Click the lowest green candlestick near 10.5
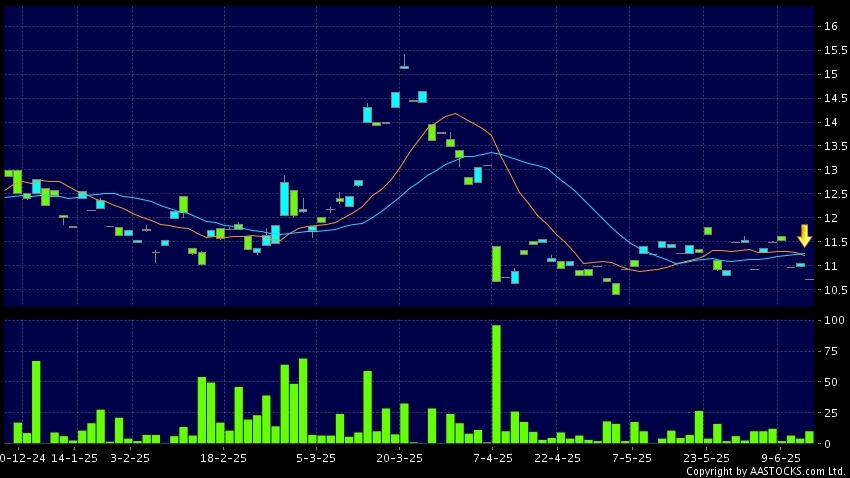The width and height of the screenshot is (850, 478). (616, 289)
